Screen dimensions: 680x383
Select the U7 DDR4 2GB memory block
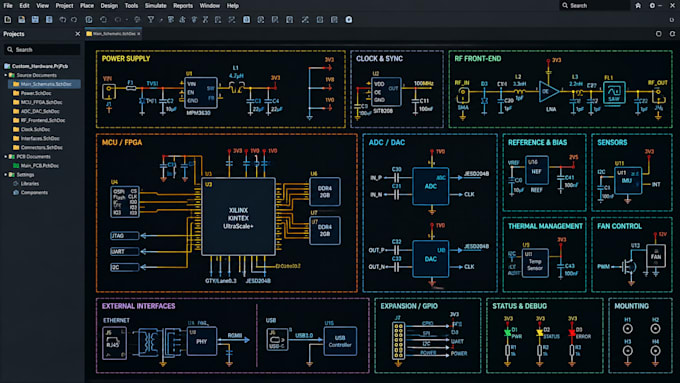tap(325, 230)
